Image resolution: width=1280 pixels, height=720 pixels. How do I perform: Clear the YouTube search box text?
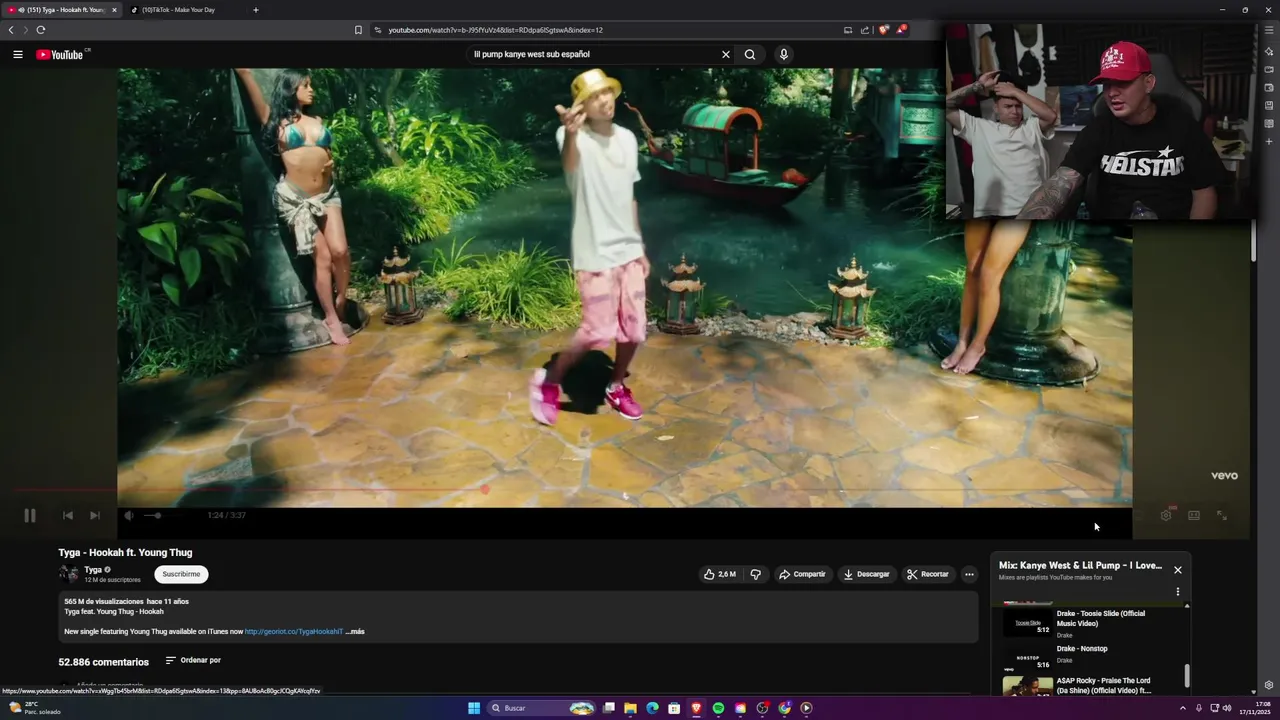[726, 54]
